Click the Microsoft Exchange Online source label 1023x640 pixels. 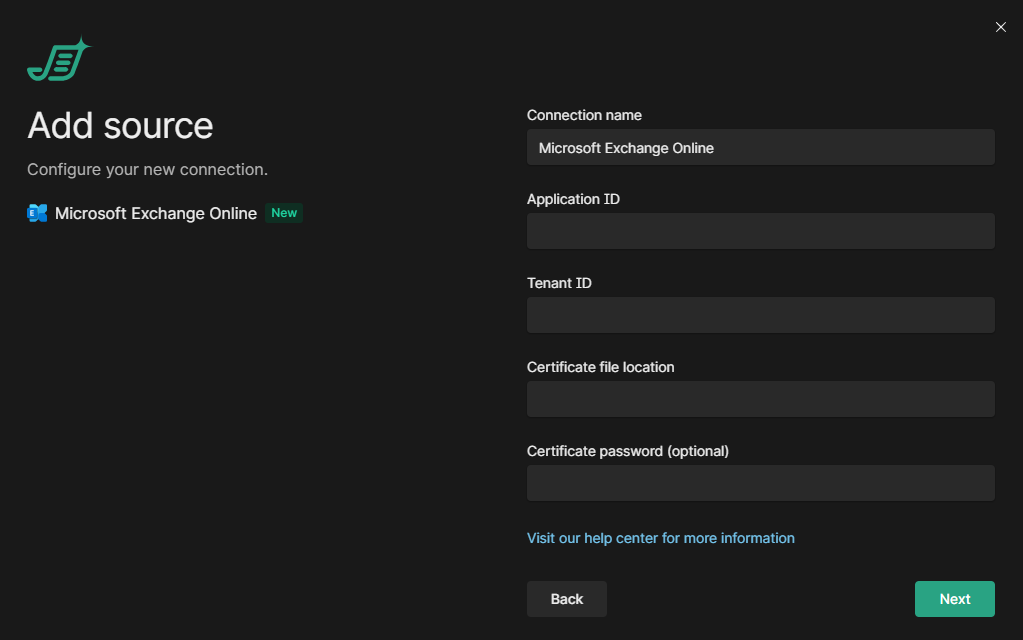[x=156, y=213]
